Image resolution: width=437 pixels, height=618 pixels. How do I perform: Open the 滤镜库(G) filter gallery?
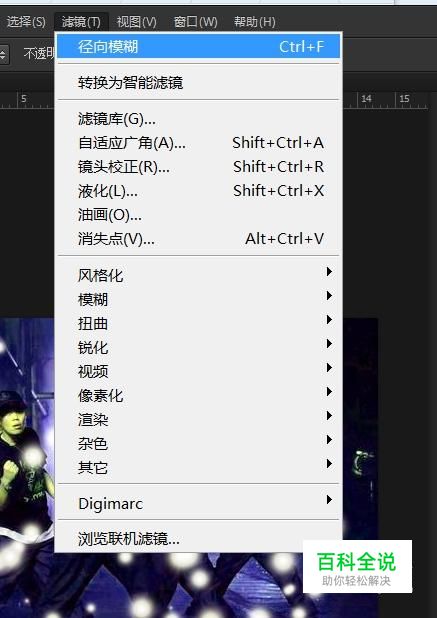click(198, 119)
